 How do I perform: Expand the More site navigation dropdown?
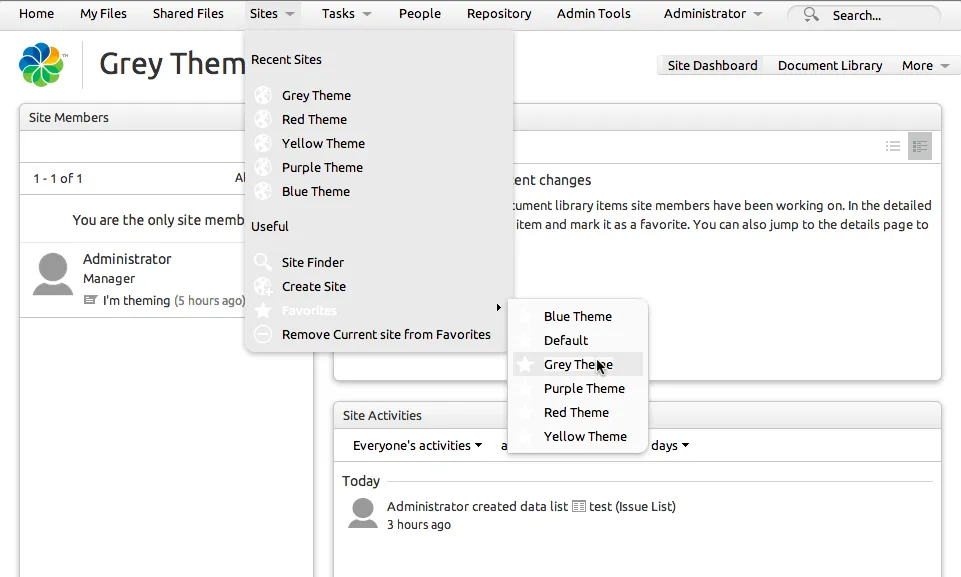point(925,65)
